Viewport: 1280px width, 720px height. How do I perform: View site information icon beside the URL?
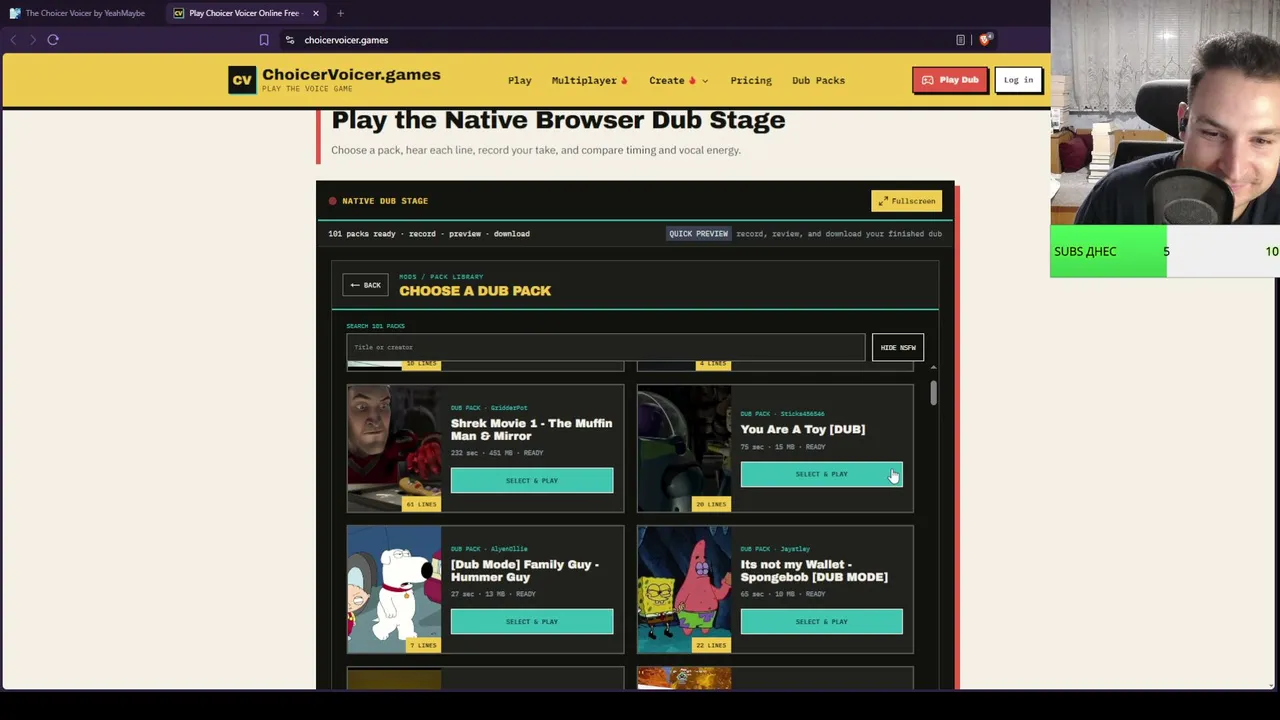click(290, 40)
